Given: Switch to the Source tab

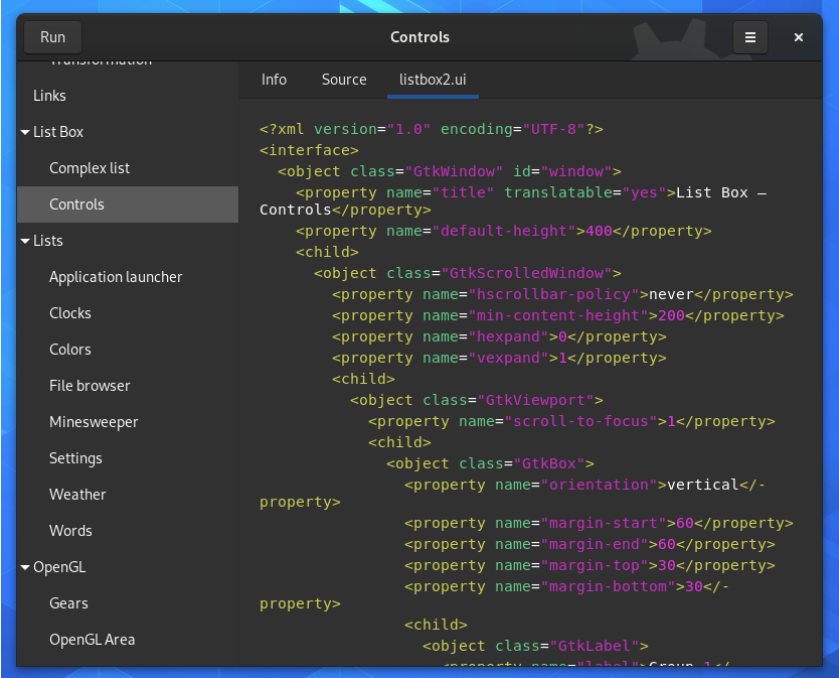Looking at the screenshot, I should [x=344, y=79].
